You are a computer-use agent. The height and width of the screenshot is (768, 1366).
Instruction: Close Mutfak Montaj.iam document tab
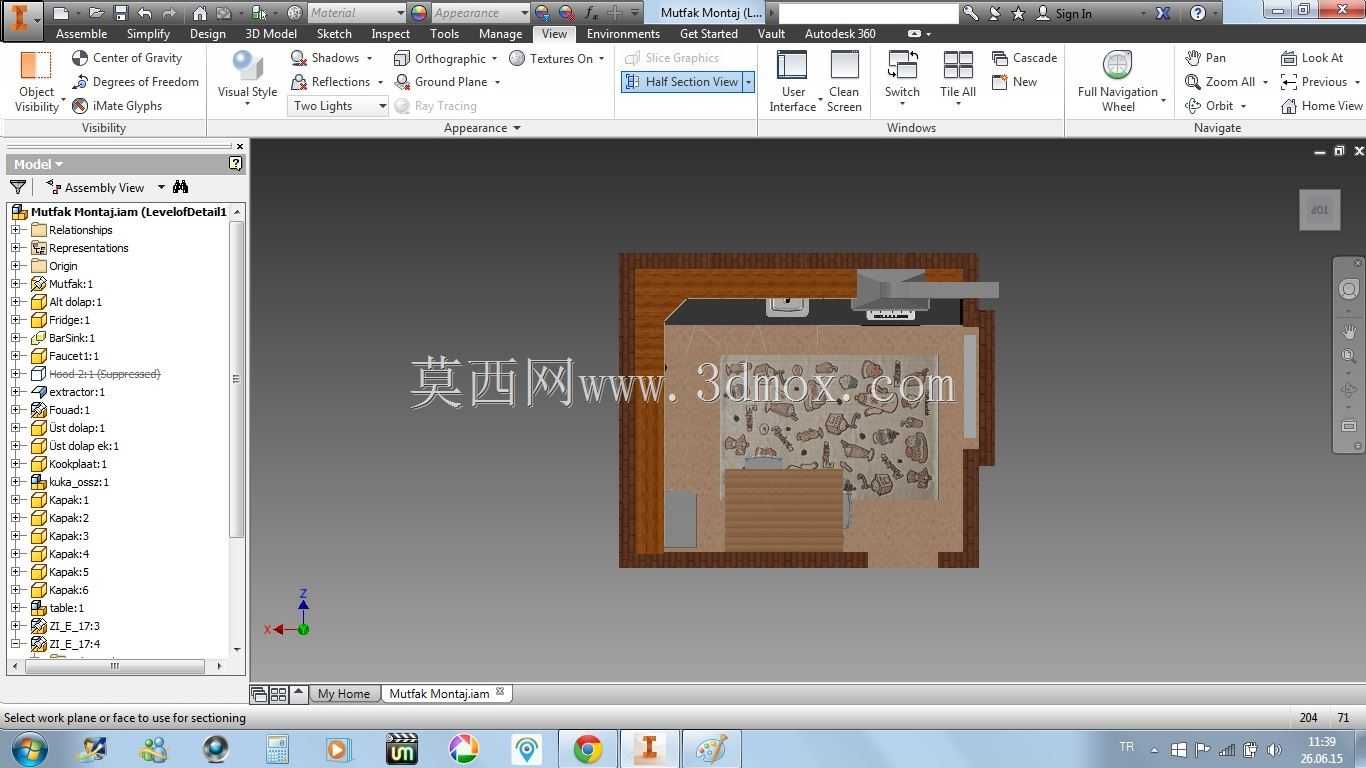pyautogui.click(x=500, y=692)
